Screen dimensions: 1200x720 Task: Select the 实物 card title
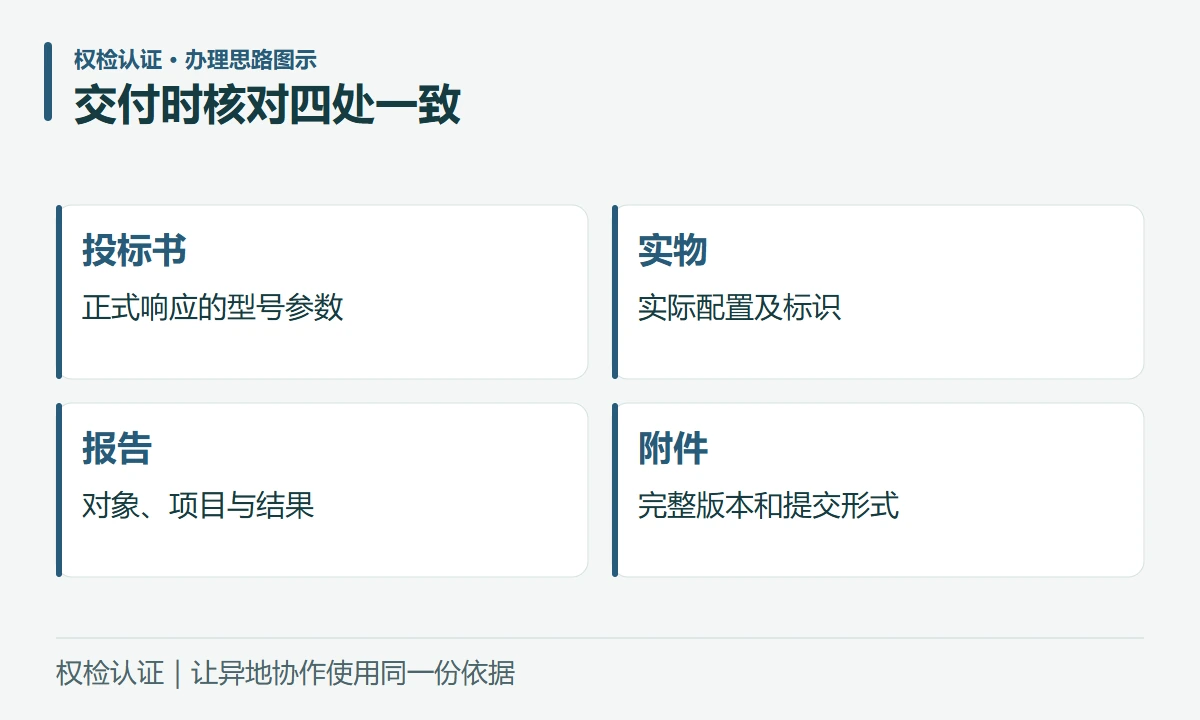click(x=673, y=251)
